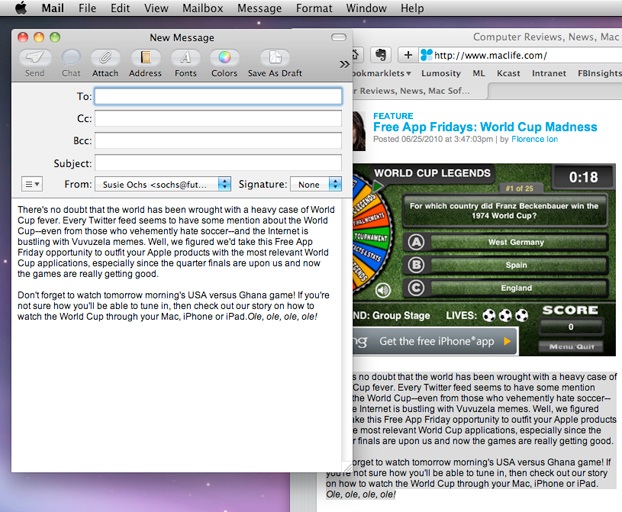
Task: Open the Help menu
Action: tap(412, 8)
